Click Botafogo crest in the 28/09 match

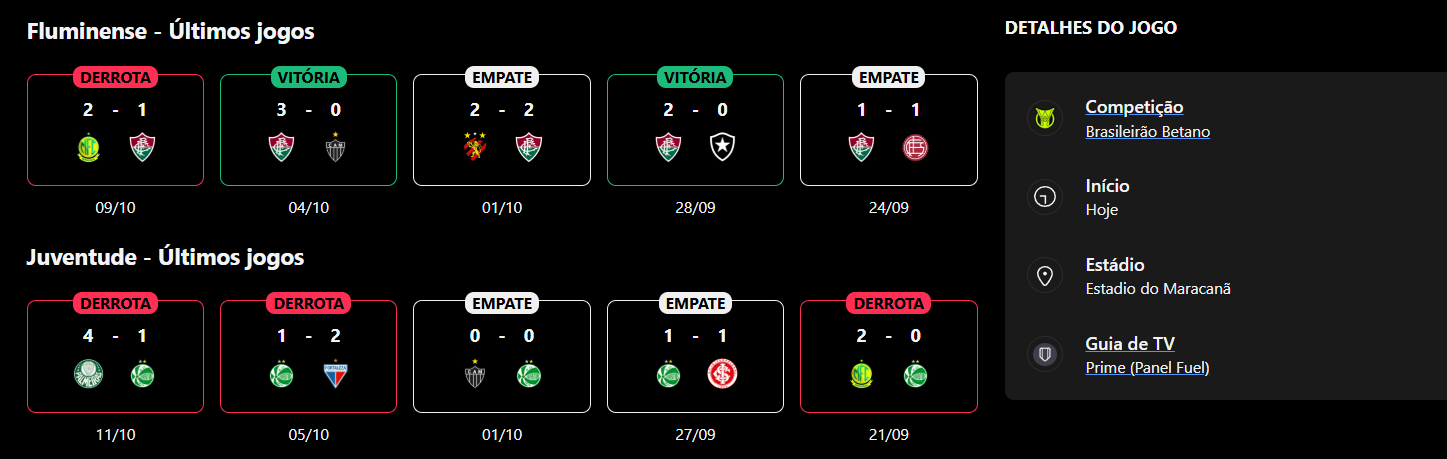click(721, 148)
